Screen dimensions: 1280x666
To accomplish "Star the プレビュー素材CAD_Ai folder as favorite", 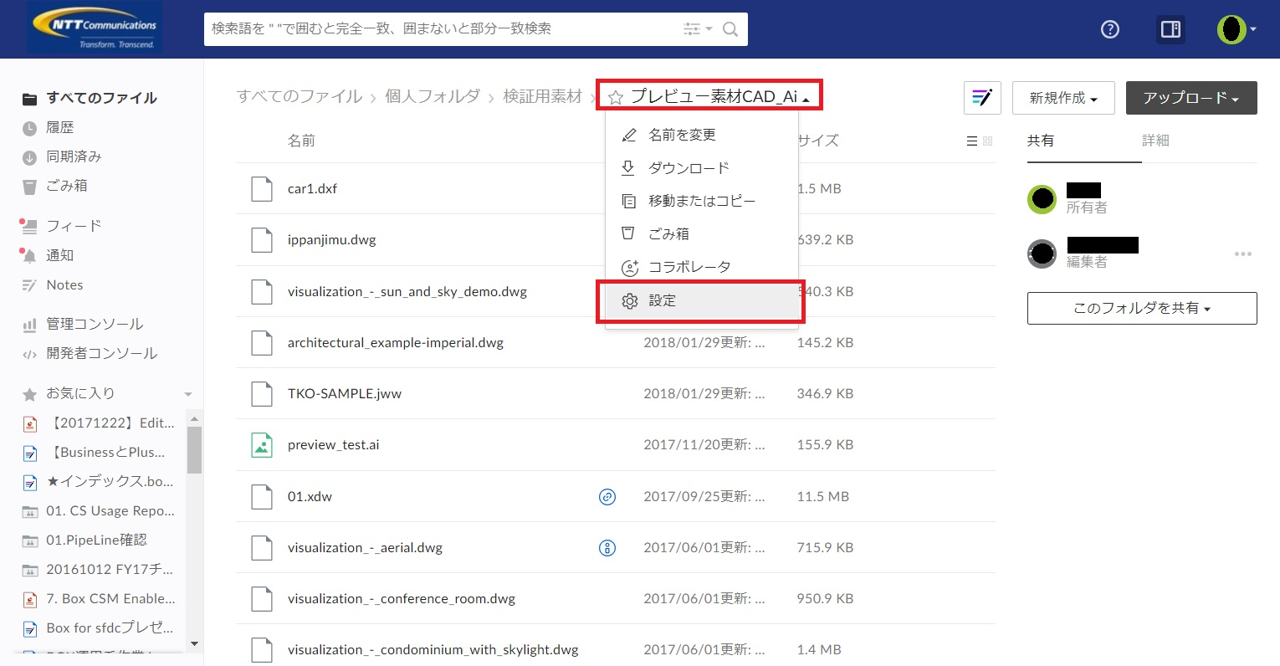I will point(616,97).
